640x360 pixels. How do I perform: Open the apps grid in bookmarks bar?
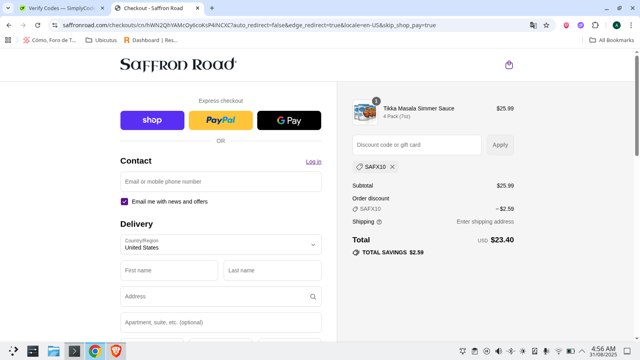point(8,40)
